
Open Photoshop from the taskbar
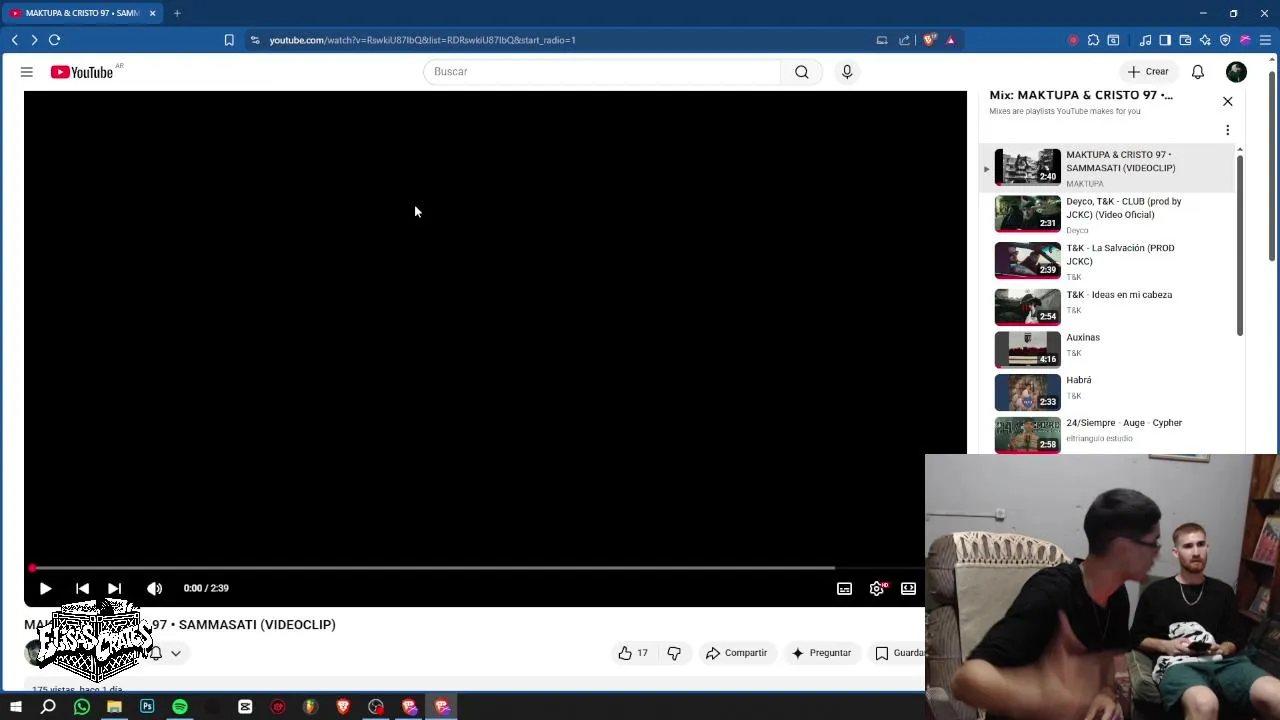(147, 707)
